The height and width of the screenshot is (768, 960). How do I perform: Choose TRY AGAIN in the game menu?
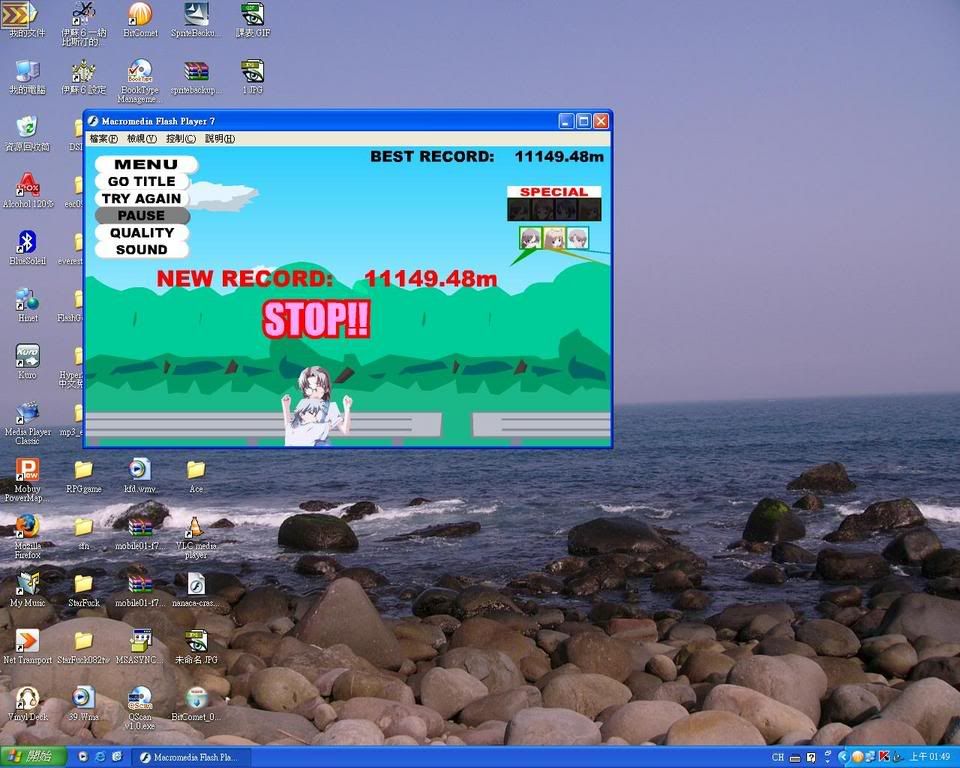(142, 198)
